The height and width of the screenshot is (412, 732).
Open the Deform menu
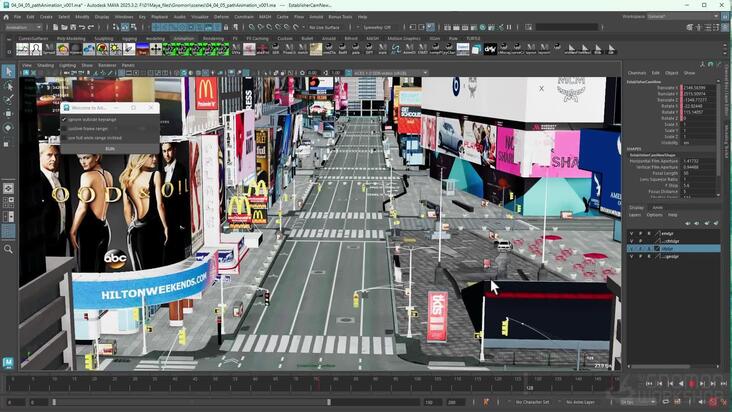(x=221, y=17)
